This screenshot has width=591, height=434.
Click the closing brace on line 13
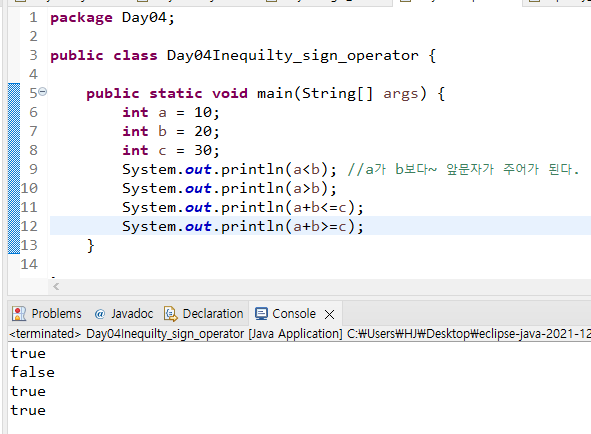90,245
